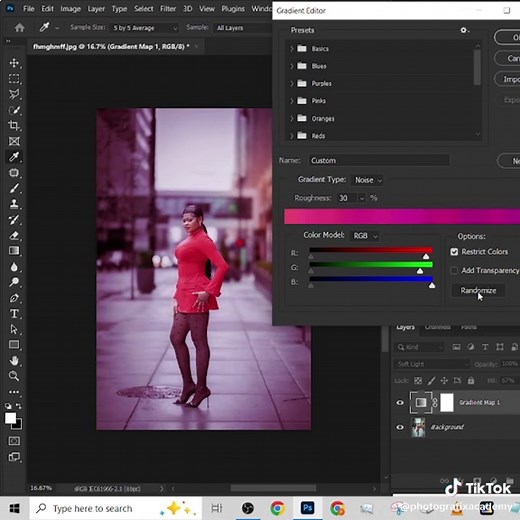This screenshot has height=520, width=520.
Task: Open the Presets gear menu
Action: coord(464,30)
